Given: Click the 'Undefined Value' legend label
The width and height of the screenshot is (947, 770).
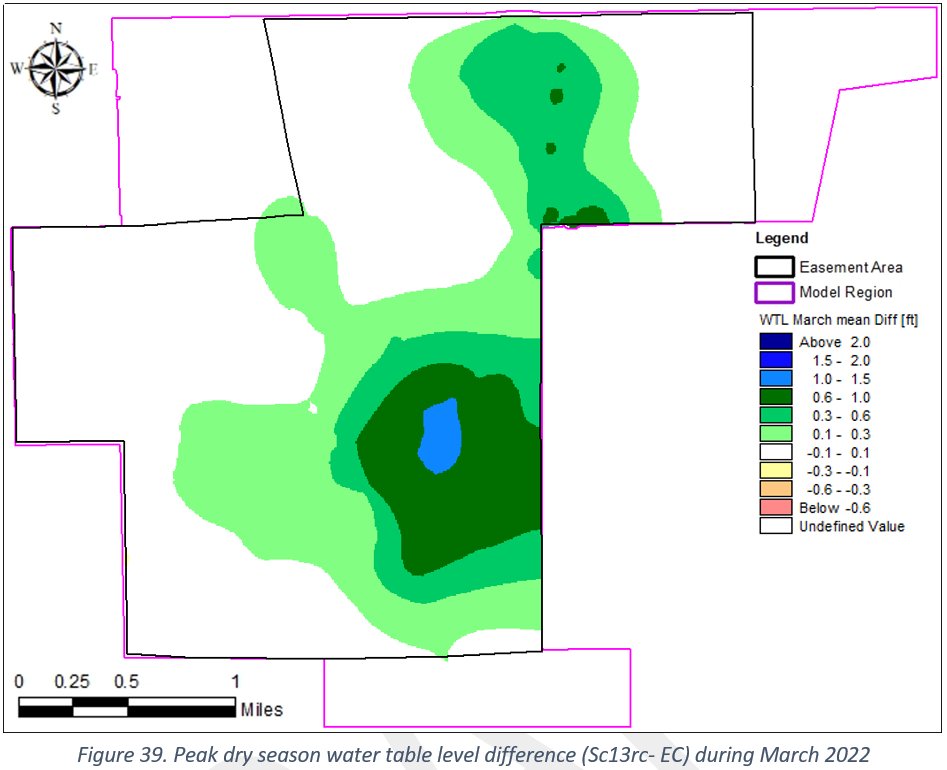Looking at the screenshot, I should coord(852,526).
